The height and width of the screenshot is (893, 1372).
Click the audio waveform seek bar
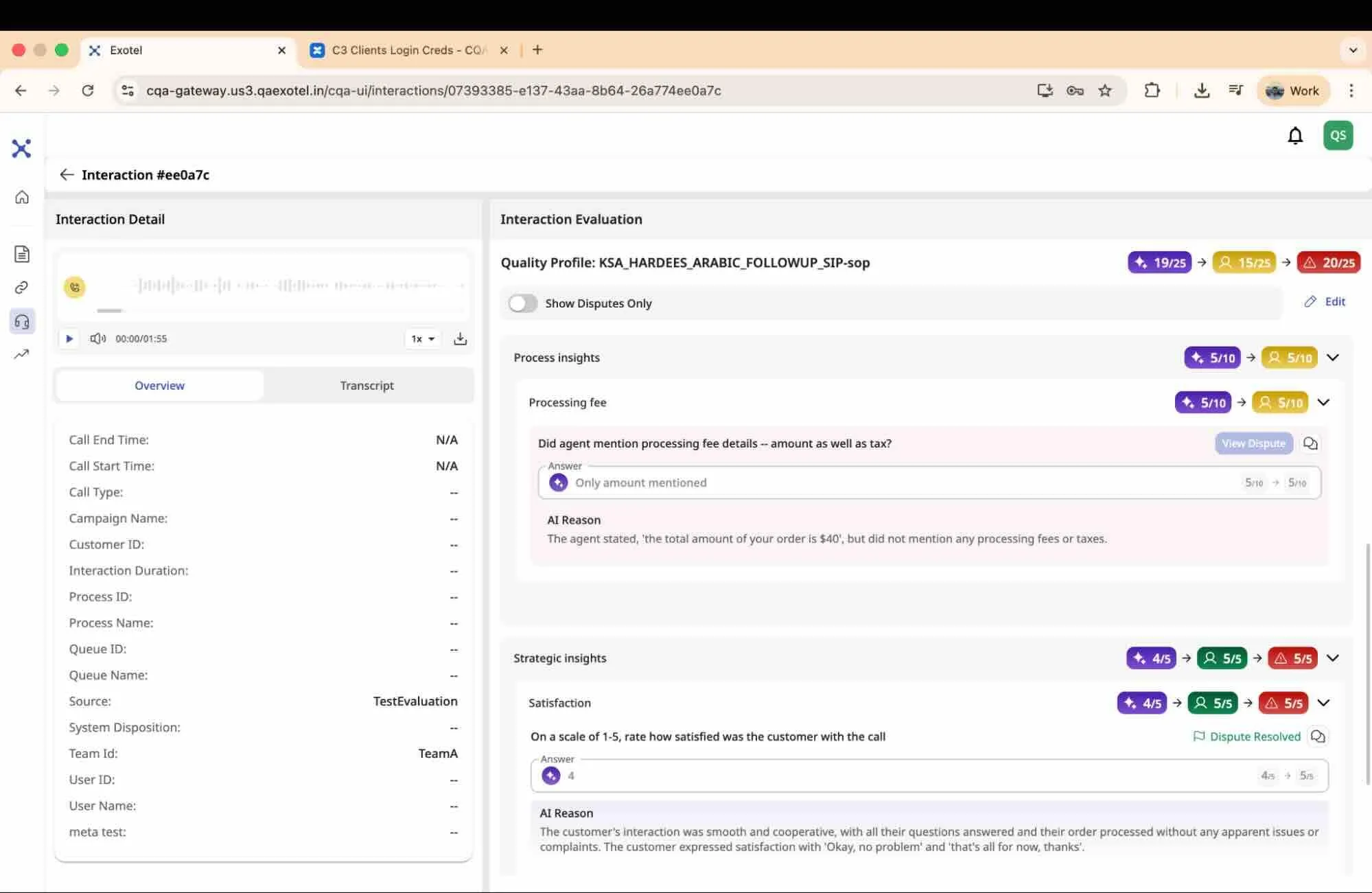click(299, 286)
